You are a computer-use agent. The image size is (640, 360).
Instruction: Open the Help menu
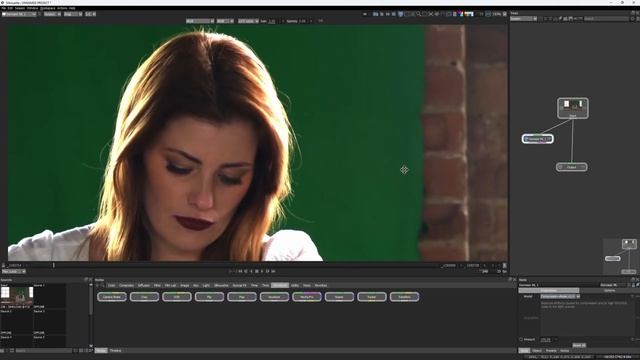point(72,8)
